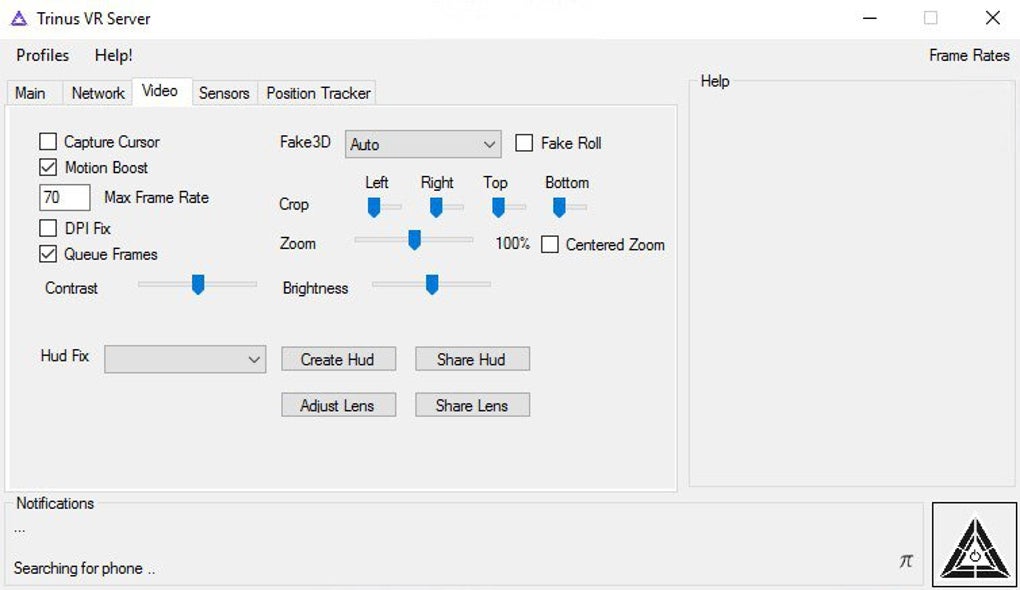
Task: Click the Create Hud button
Action: 338,359
